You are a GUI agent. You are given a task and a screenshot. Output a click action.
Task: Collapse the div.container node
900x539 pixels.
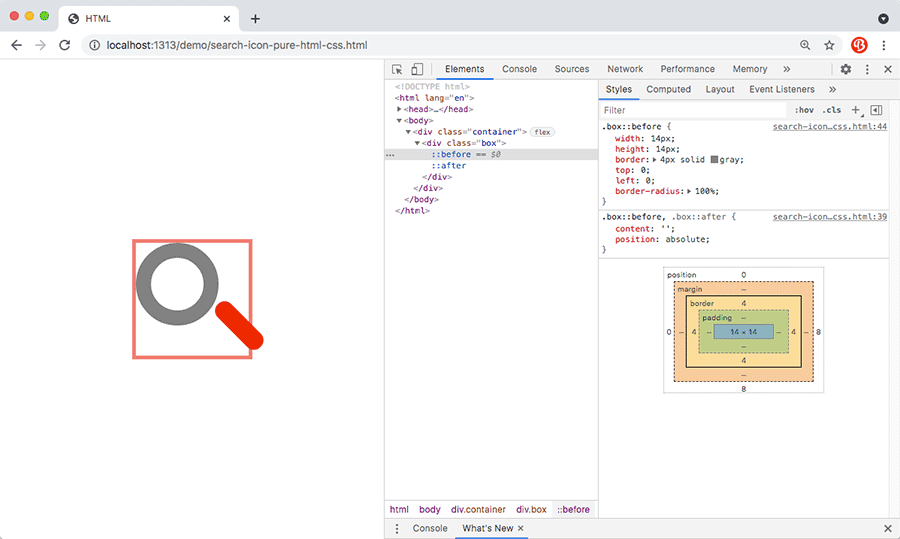[408, 132]
